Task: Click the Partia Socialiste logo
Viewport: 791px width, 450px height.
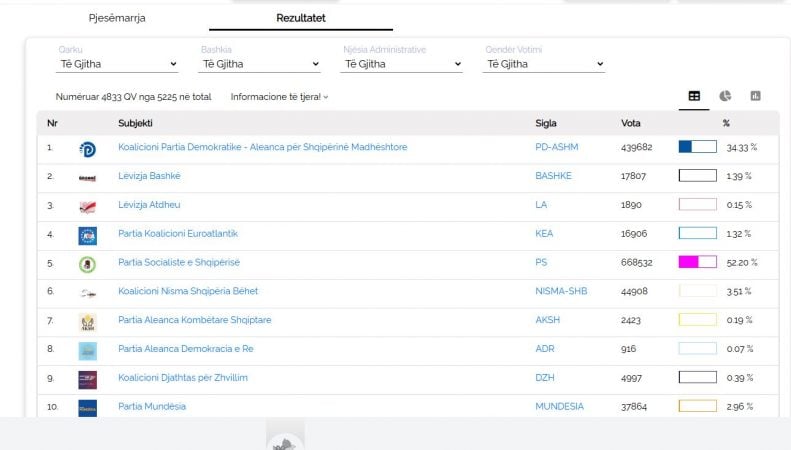Action: 87,264
